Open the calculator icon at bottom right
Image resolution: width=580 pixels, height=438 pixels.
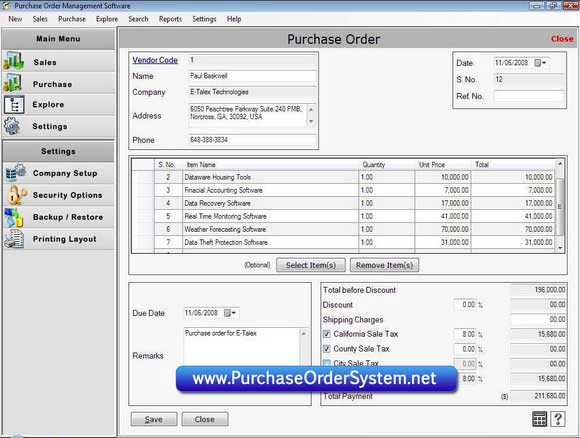pos(539,419)
